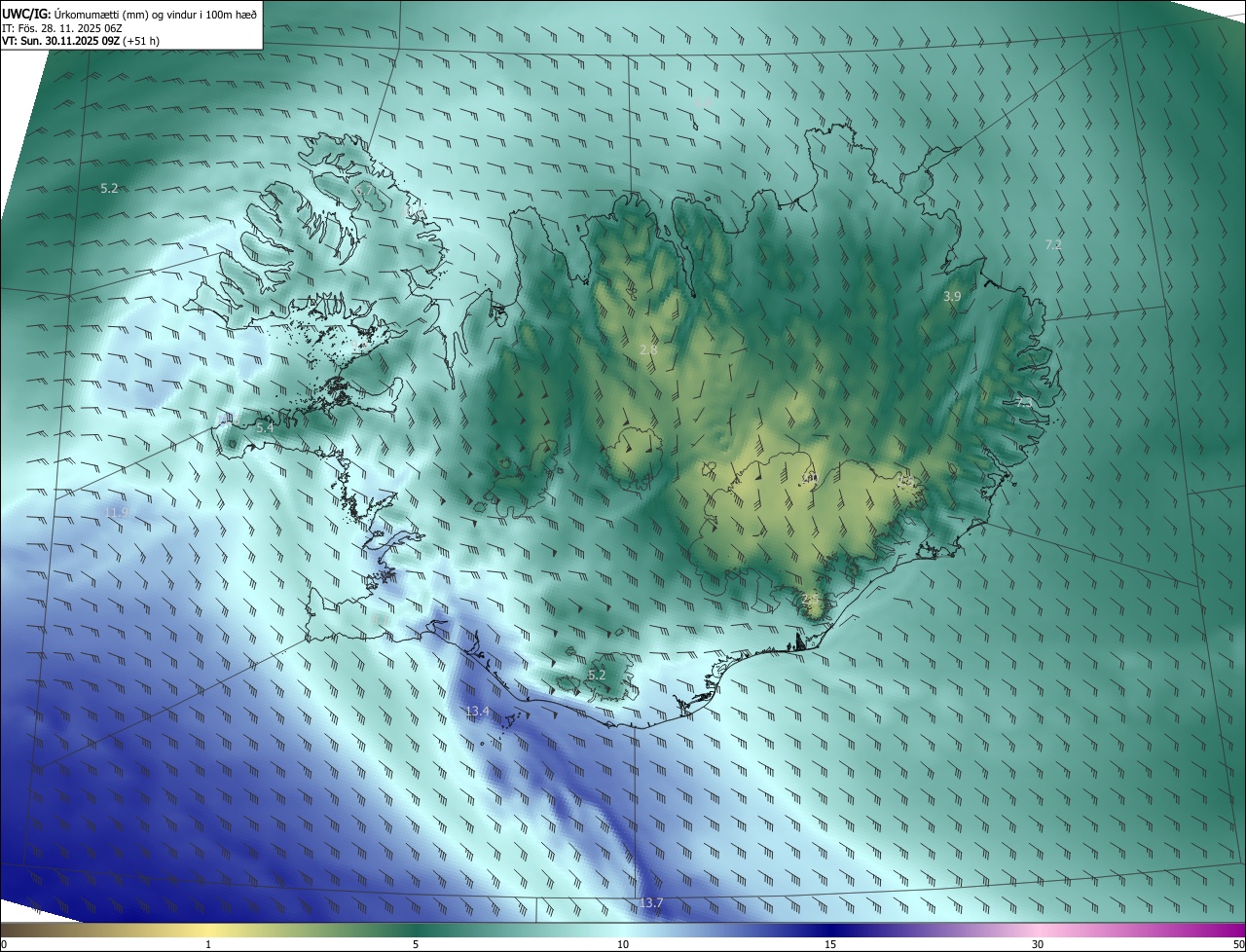Click the '1' tick on the colour scale

pos(208,944)
